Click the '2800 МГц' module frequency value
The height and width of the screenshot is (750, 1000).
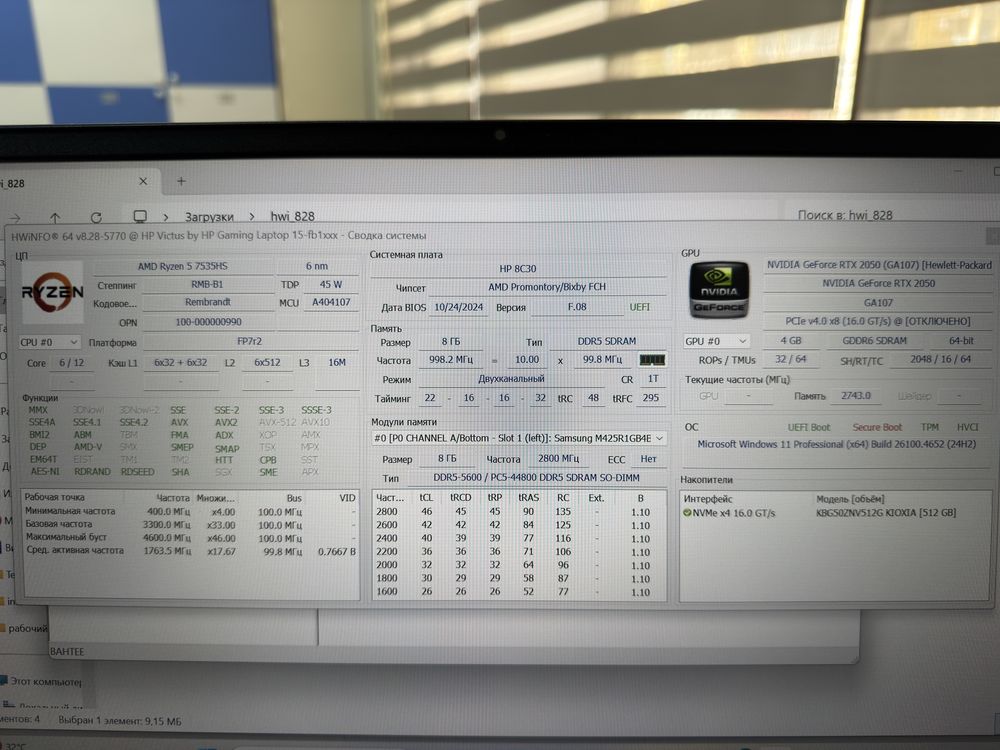coord(558,459)
